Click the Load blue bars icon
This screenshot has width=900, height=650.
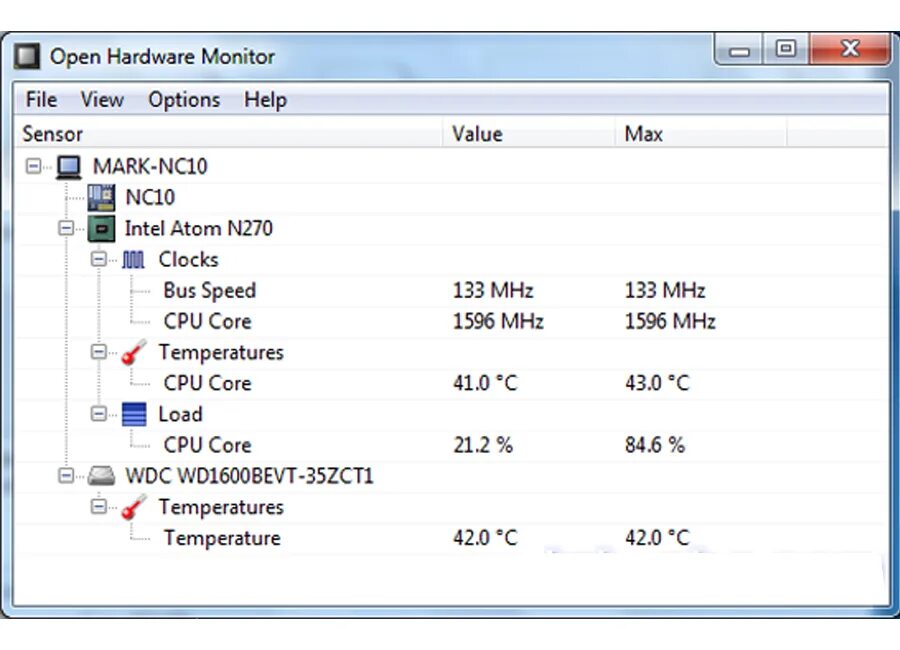click(x=134, y=415)
